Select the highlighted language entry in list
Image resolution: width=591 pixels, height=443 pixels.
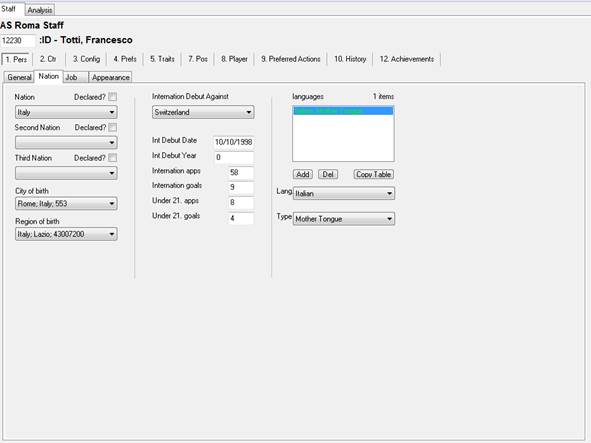[343, 111]
